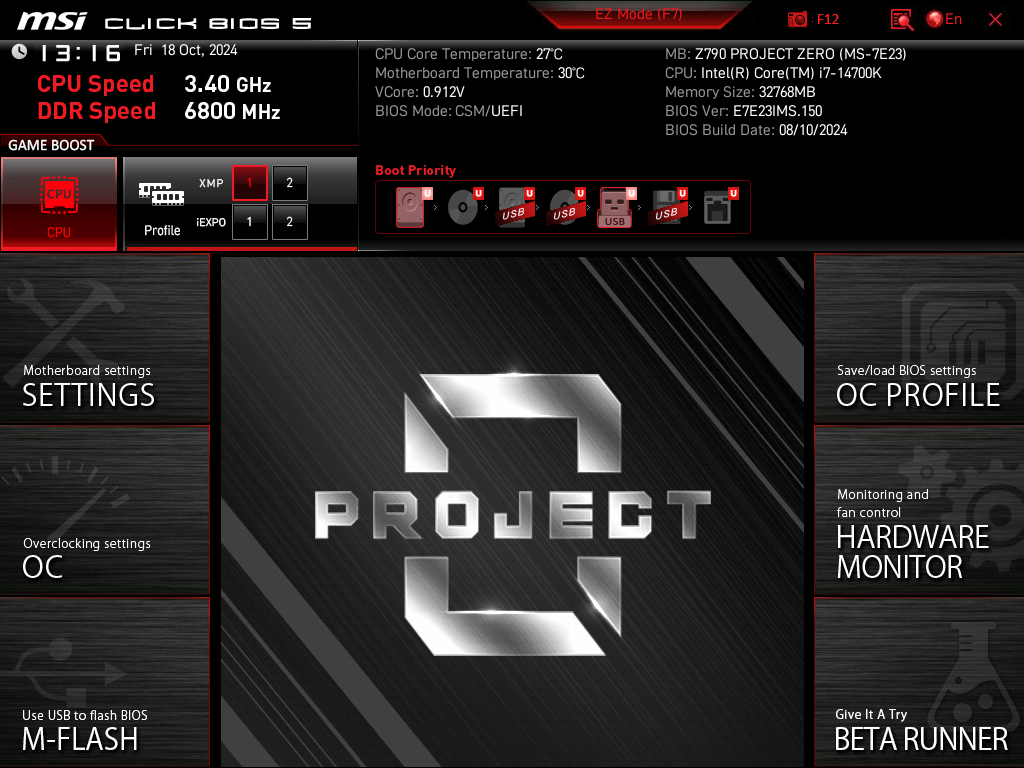Open the SETTINGS motherboard settings tile

[x=104, y=338]
